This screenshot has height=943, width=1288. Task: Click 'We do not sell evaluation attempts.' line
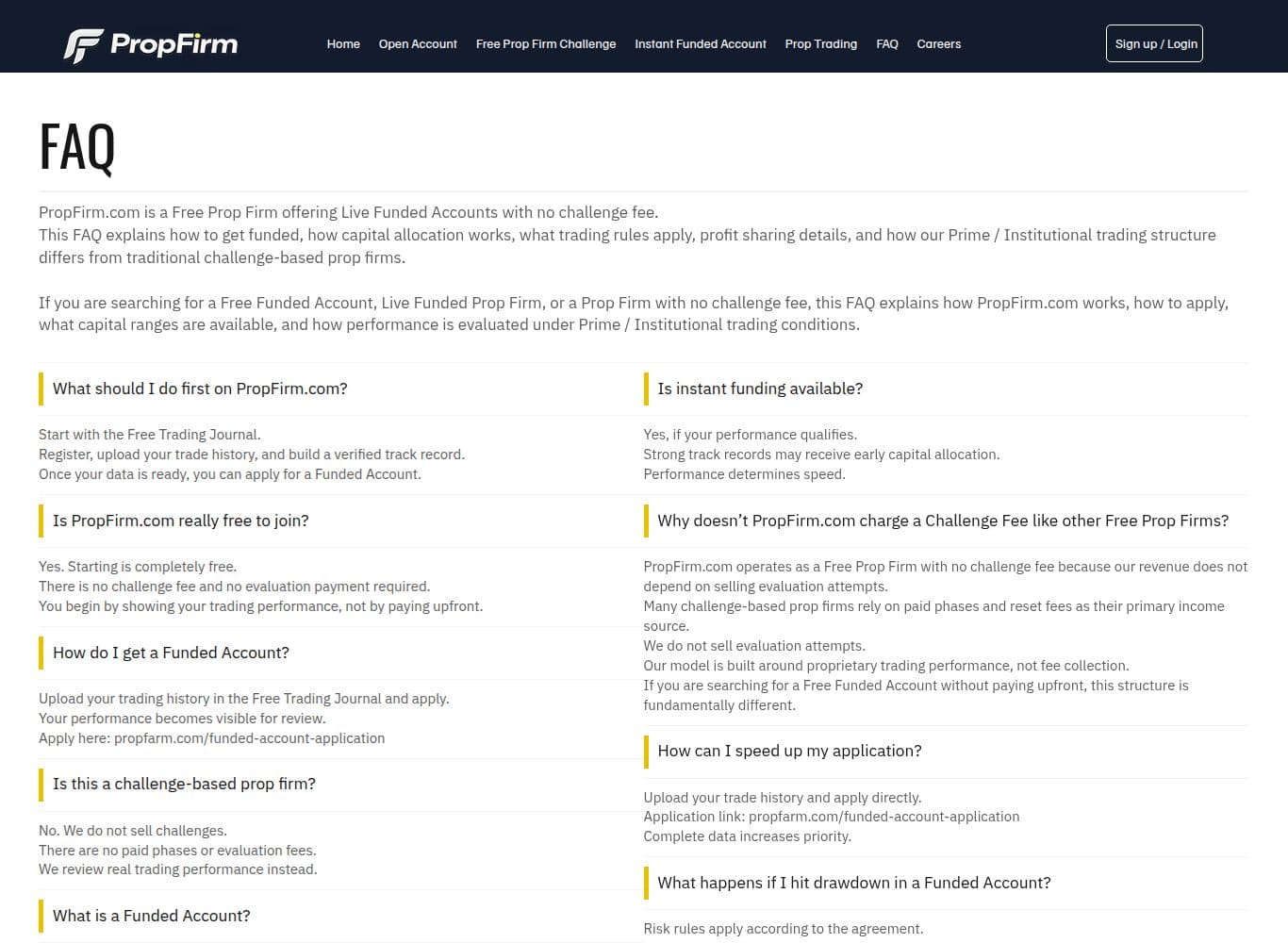click(754, 646)
